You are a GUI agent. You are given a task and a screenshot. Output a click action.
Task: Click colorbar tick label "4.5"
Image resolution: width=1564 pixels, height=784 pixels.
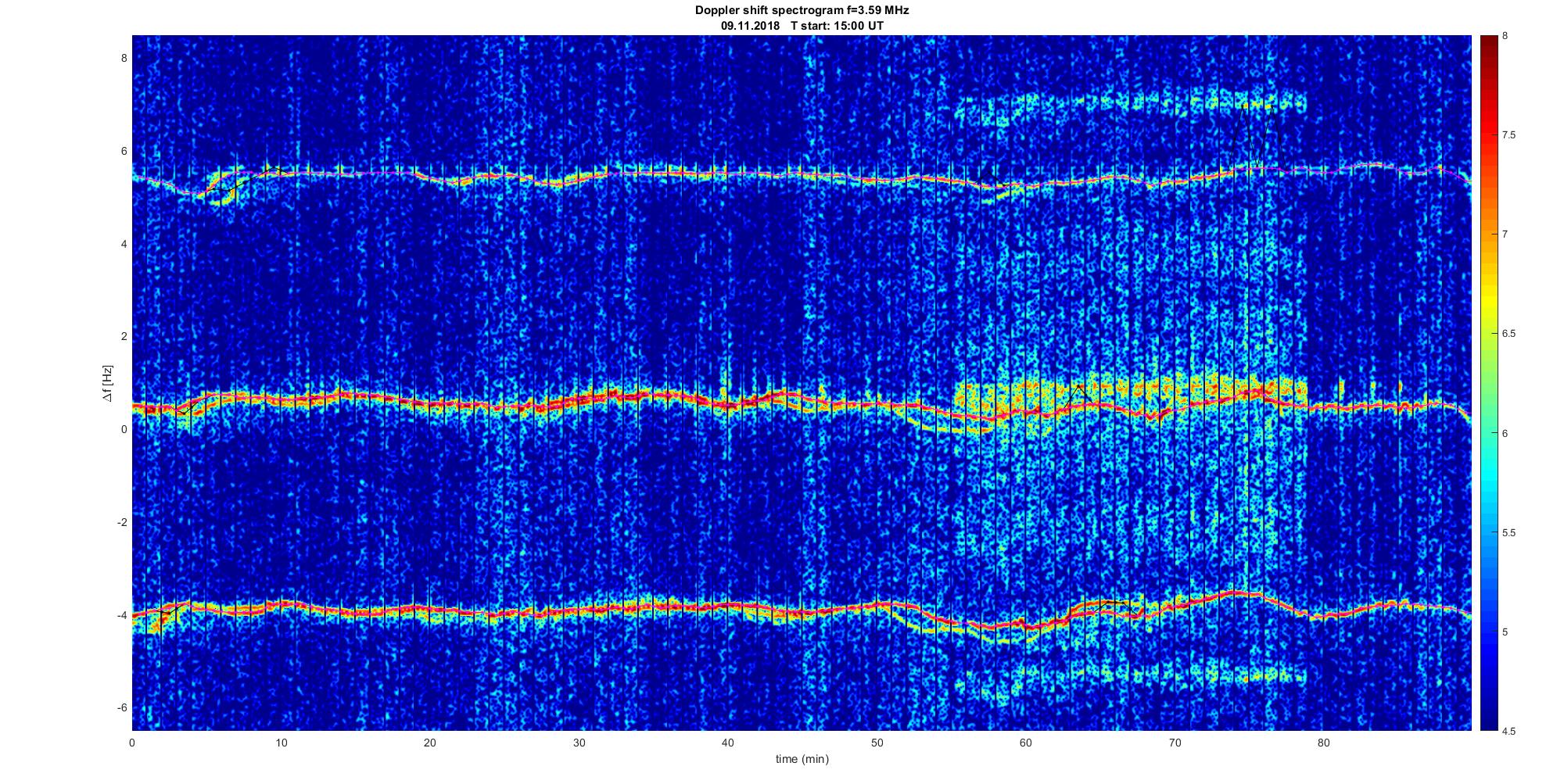click(1510, 731)
